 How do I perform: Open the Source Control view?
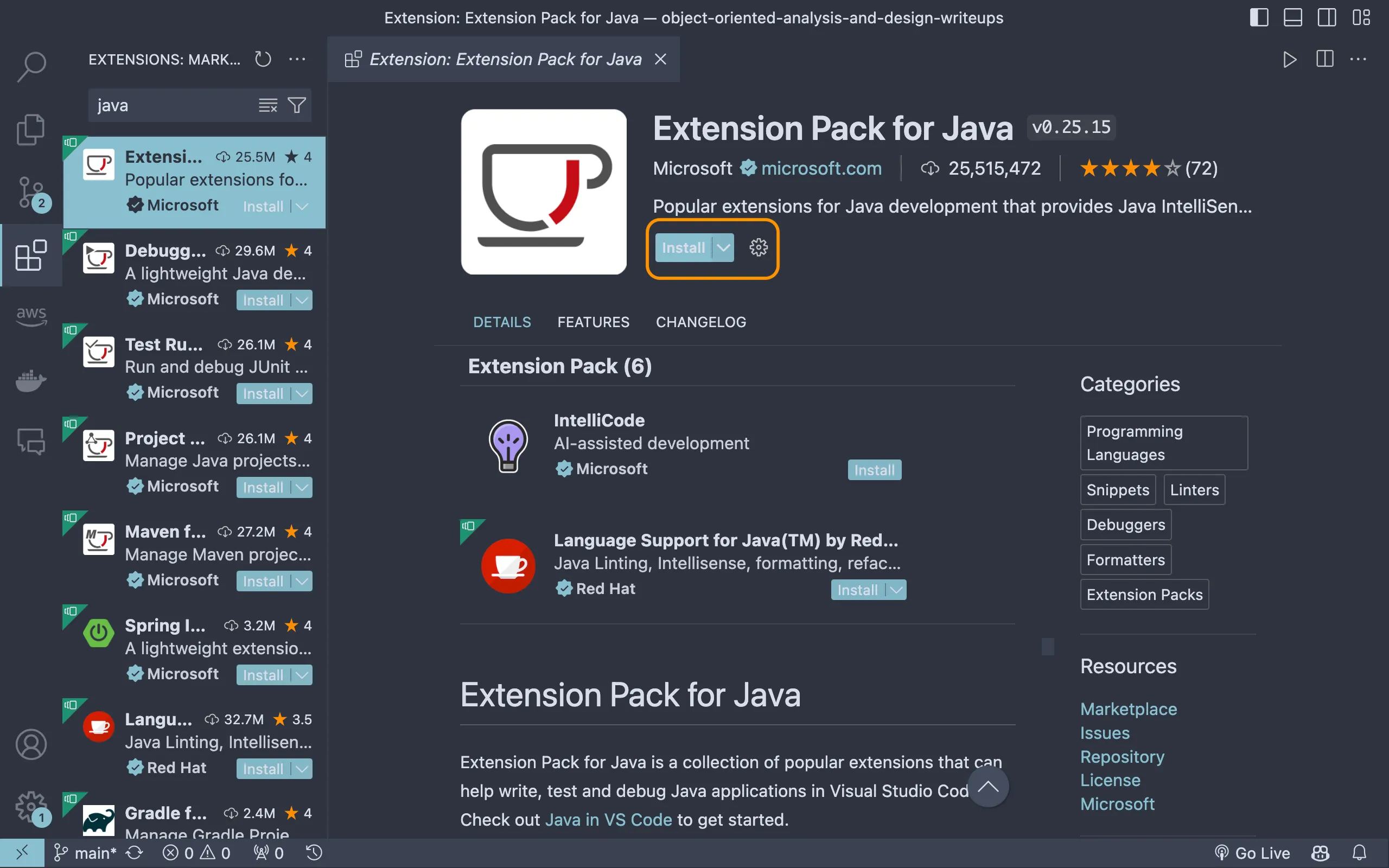pyautogui.click(x=31, y=192)
